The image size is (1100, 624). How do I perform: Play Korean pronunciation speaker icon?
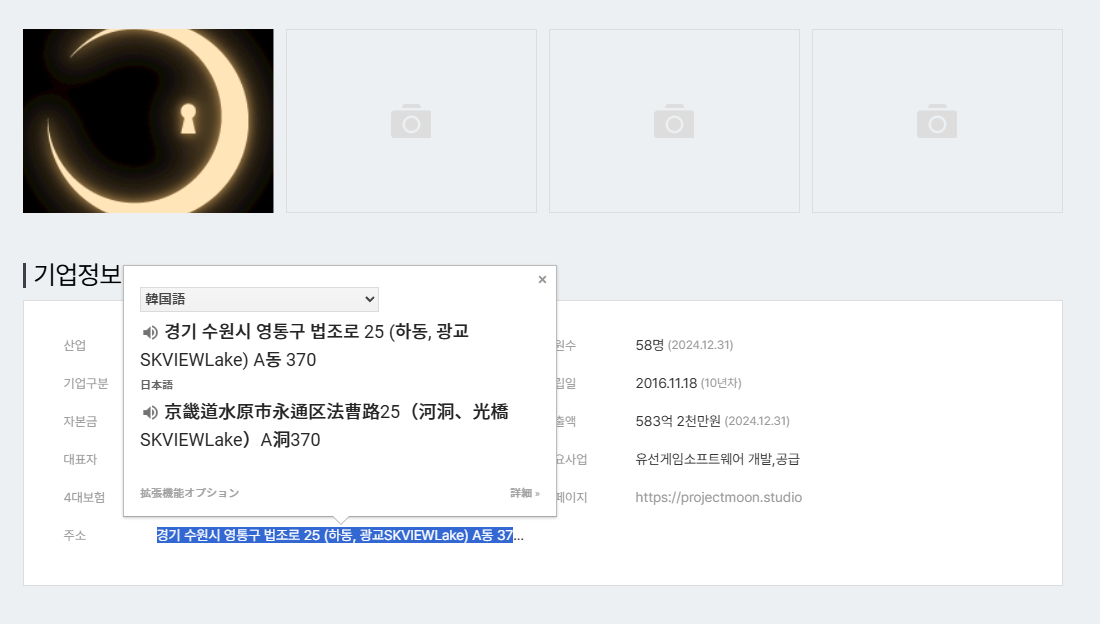pyautogui.click(x=149, y=332)
